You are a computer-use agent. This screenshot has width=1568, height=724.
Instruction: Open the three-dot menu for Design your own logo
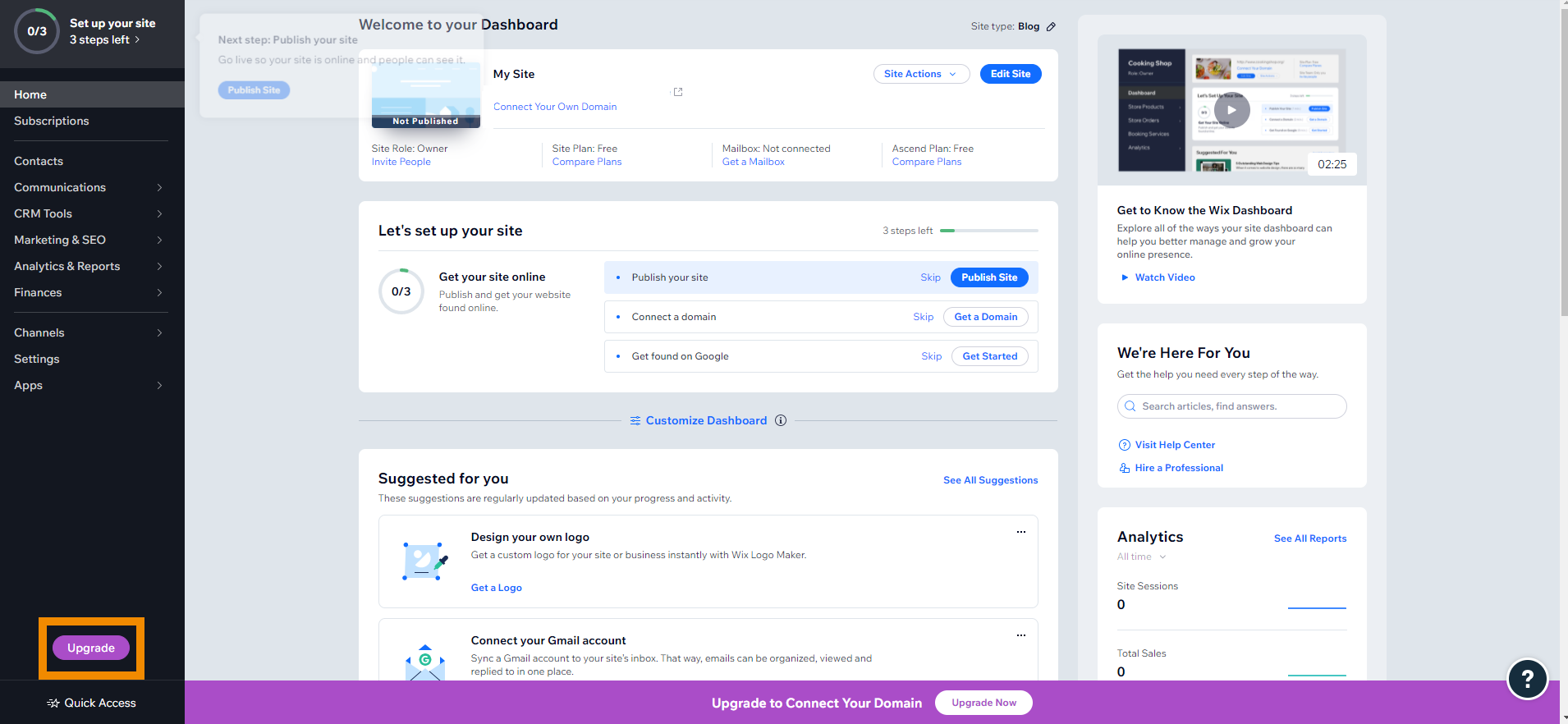(1021, 532)
